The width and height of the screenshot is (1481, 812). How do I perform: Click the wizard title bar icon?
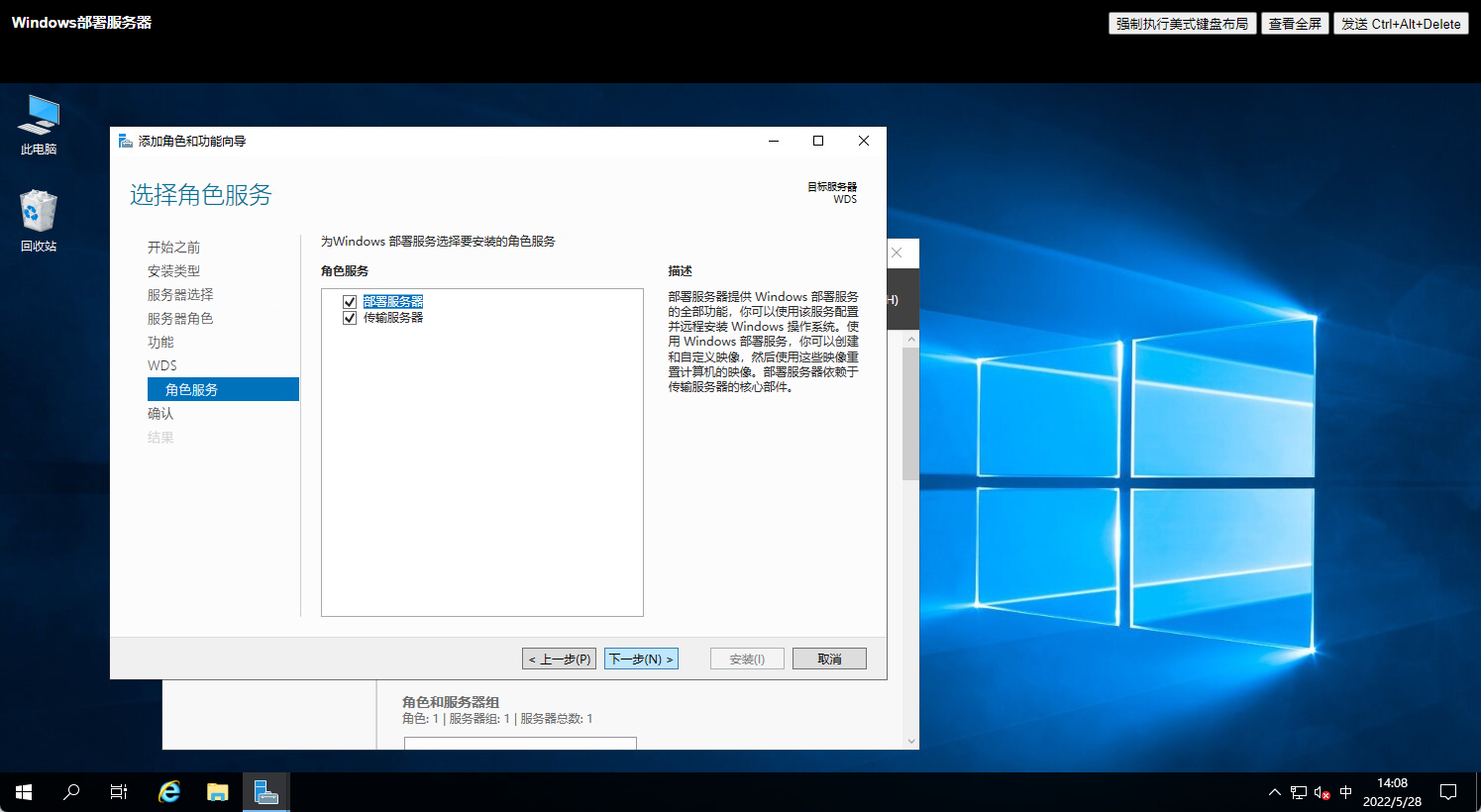[126, 142]
